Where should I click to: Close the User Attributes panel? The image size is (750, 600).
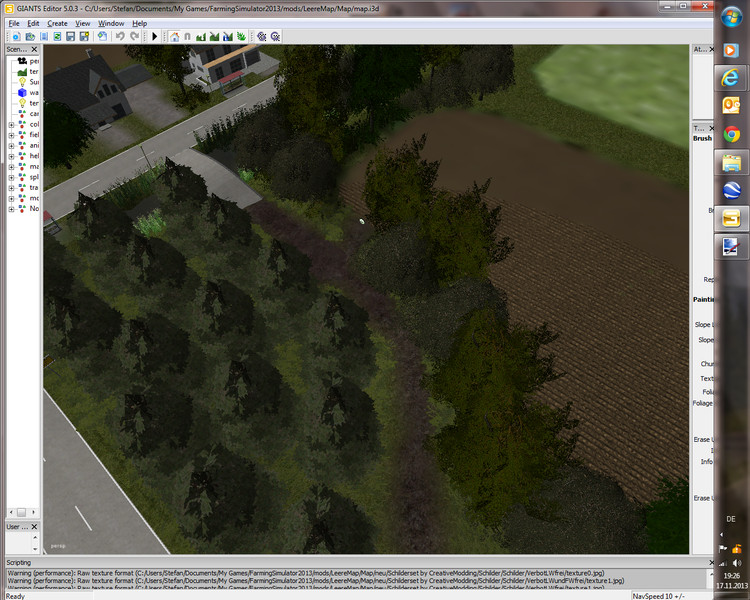click(x=34, y=526)
